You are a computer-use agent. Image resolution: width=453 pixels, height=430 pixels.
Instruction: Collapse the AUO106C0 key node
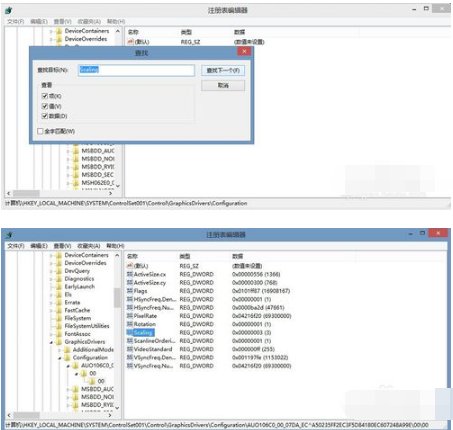coord(68,366)
